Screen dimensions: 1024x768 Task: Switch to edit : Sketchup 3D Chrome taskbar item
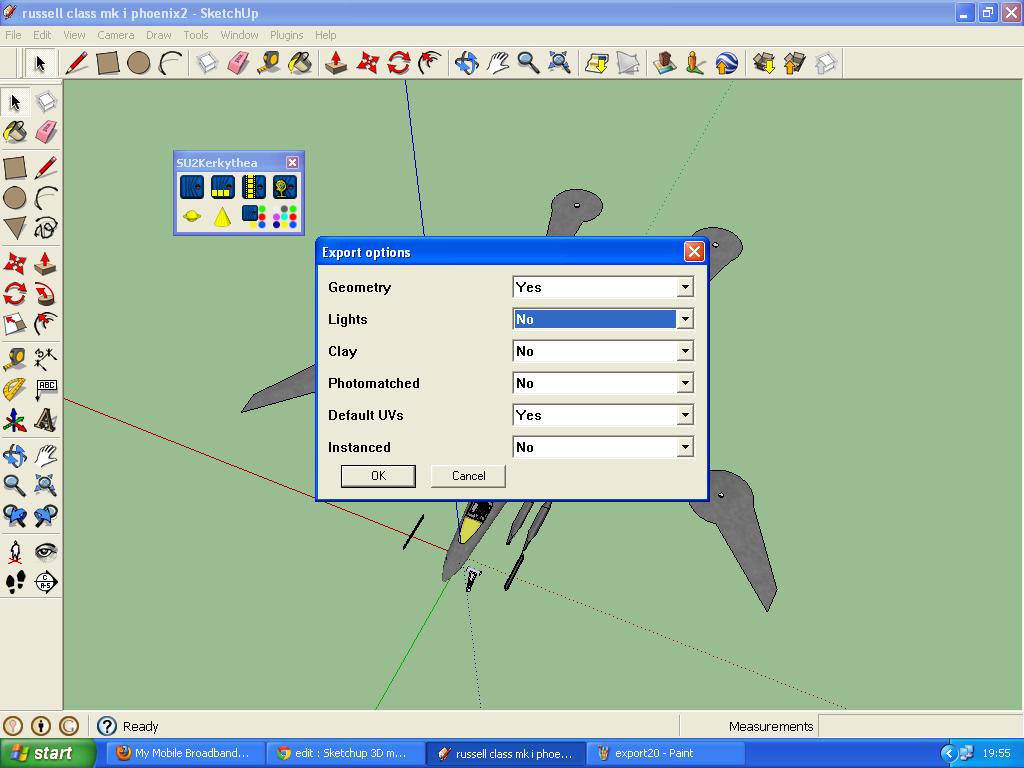pos(346,753)
